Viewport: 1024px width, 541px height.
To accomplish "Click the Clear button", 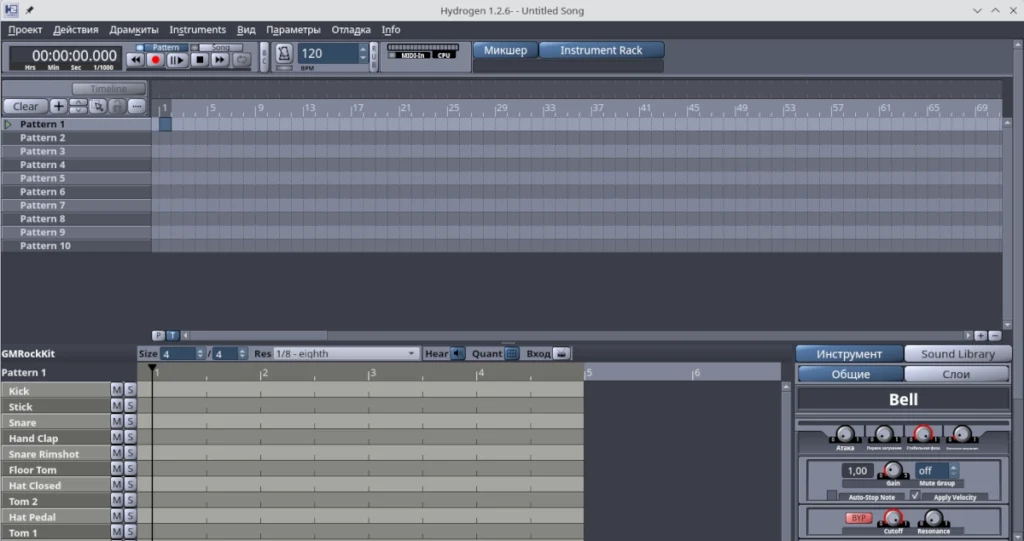I will click(x=25, y=106).
